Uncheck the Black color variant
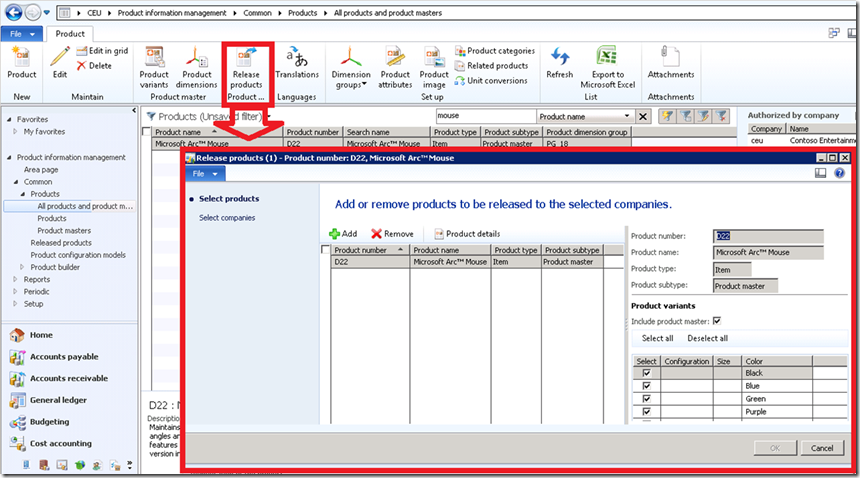Screen dimensions: 860x478 (646, 373)
